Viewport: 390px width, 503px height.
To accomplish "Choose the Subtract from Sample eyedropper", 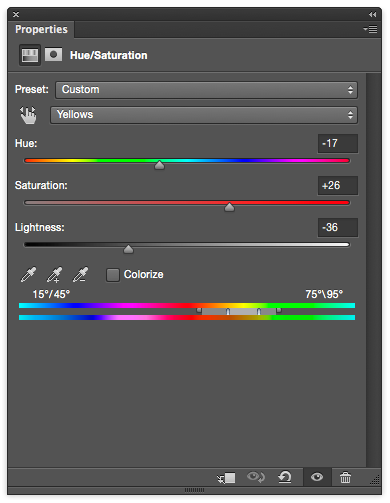I will (81, 274).
